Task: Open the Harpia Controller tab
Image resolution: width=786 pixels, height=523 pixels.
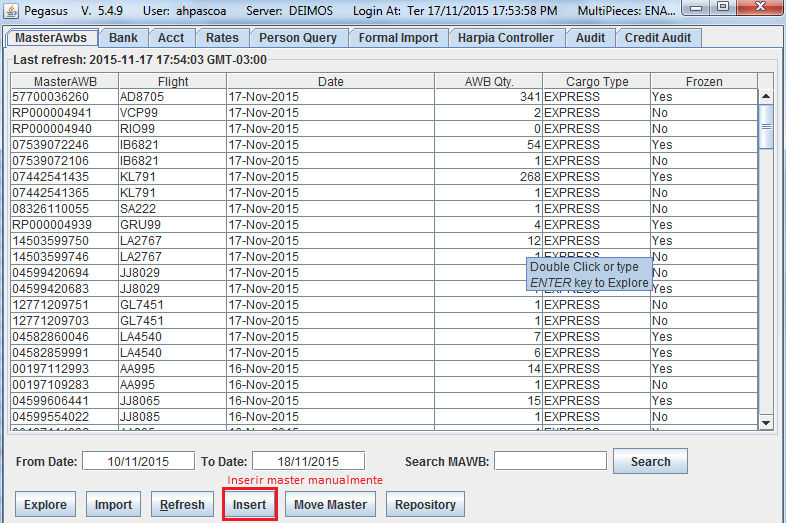Action: [505, 38]
